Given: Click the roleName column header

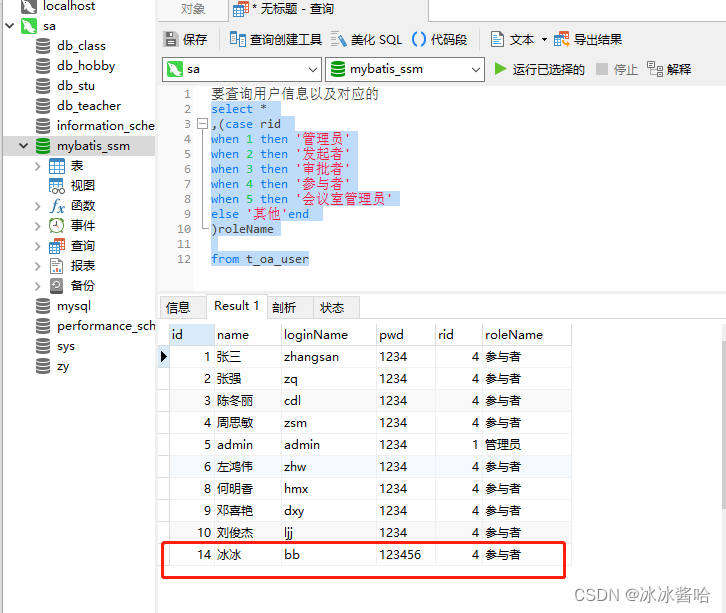Looking at the screenshot, I should pyautogui.click(x=527, y=335).
